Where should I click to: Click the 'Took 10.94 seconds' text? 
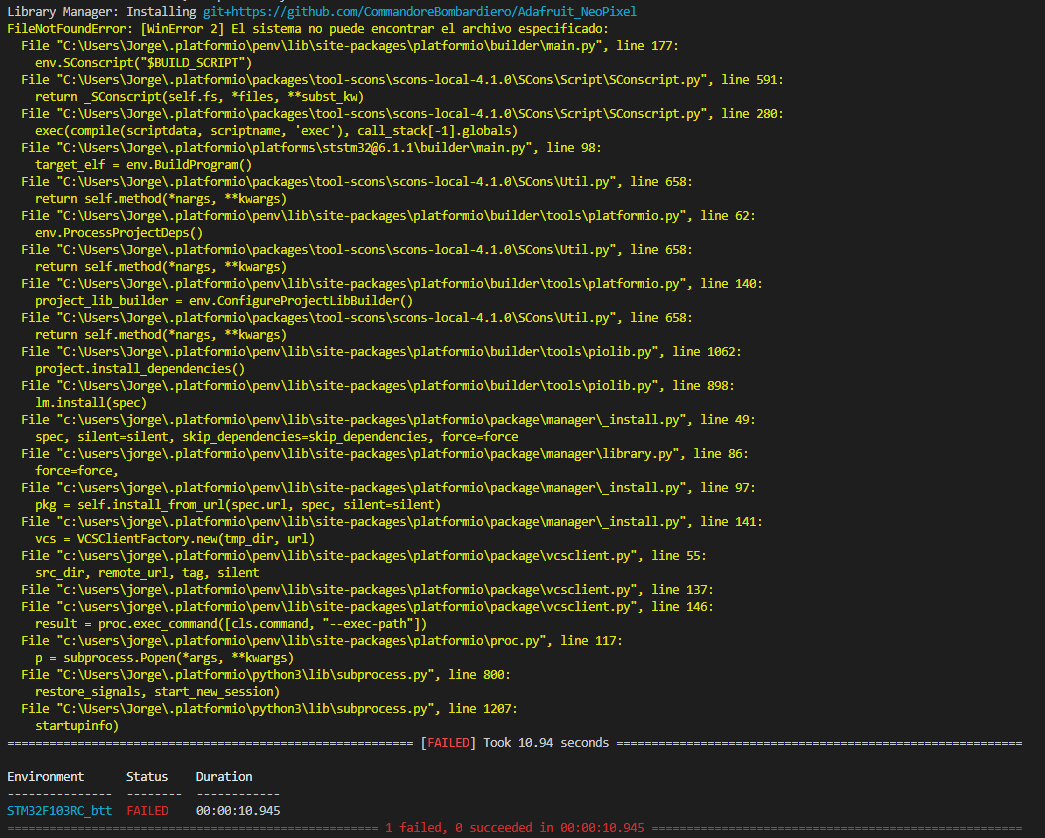546,743
